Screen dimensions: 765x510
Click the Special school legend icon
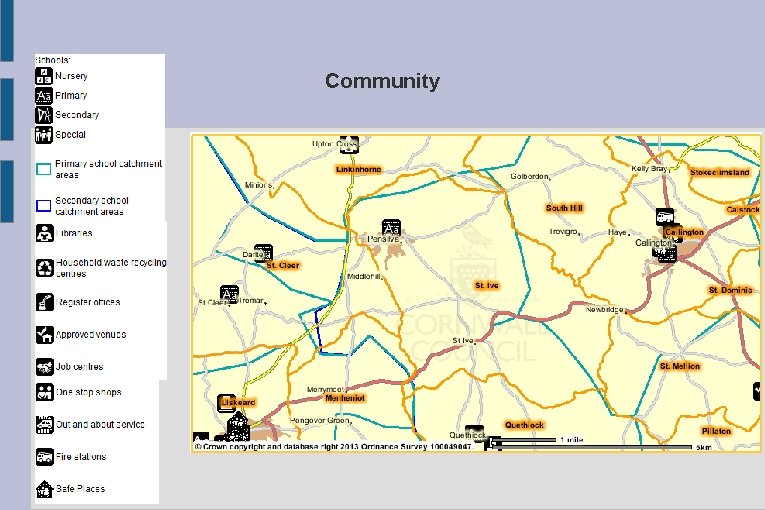(43, 134)
